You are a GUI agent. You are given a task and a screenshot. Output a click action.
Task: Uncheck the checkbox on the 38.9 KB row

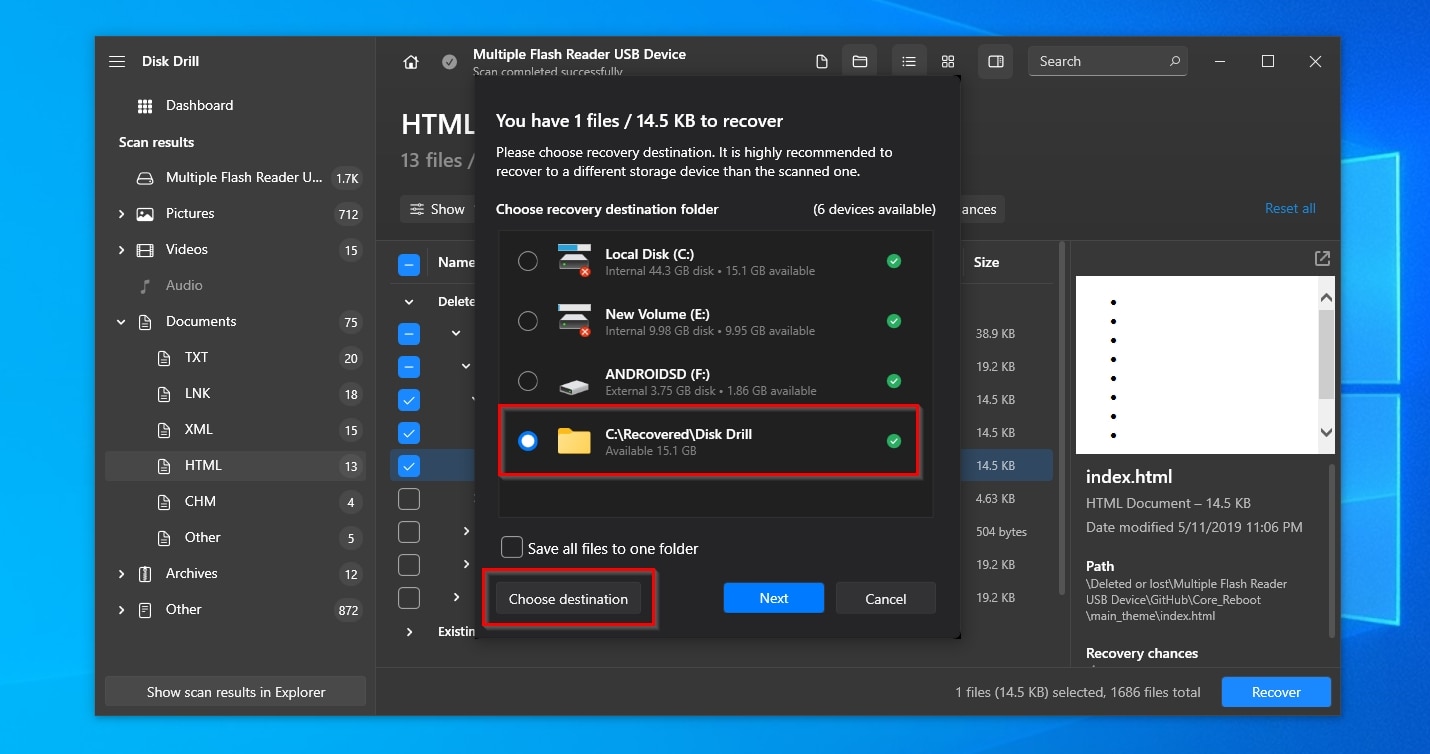click(409, 333)
